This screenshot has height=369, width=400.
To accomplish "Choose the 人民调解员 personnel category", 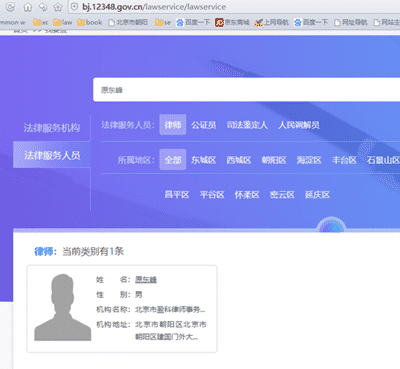I will click(299, 125).
